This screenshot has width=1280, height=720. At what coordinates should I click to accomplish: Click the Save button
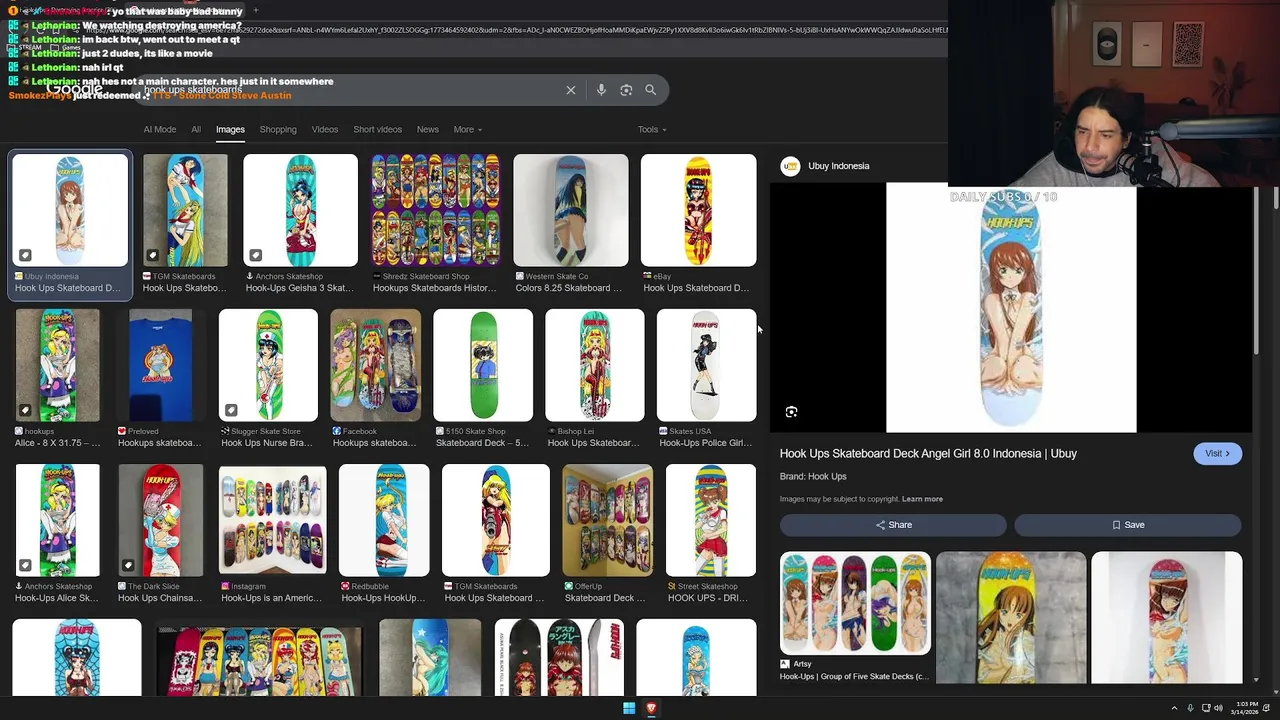1128,525
